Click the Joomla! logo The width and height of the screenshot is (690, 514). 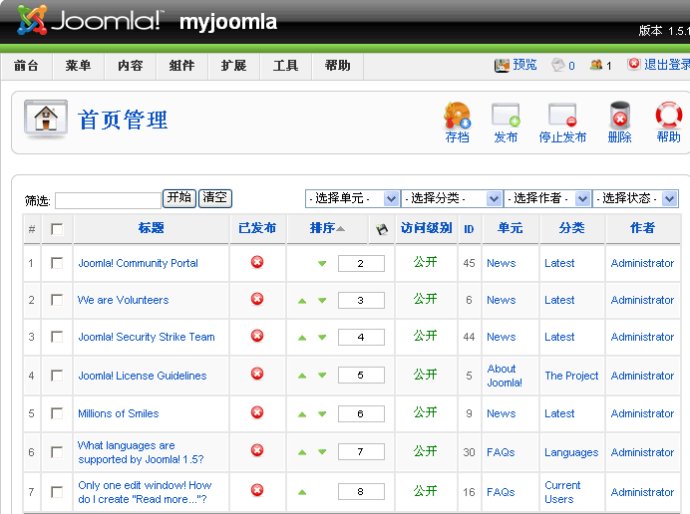coord(91,20)
